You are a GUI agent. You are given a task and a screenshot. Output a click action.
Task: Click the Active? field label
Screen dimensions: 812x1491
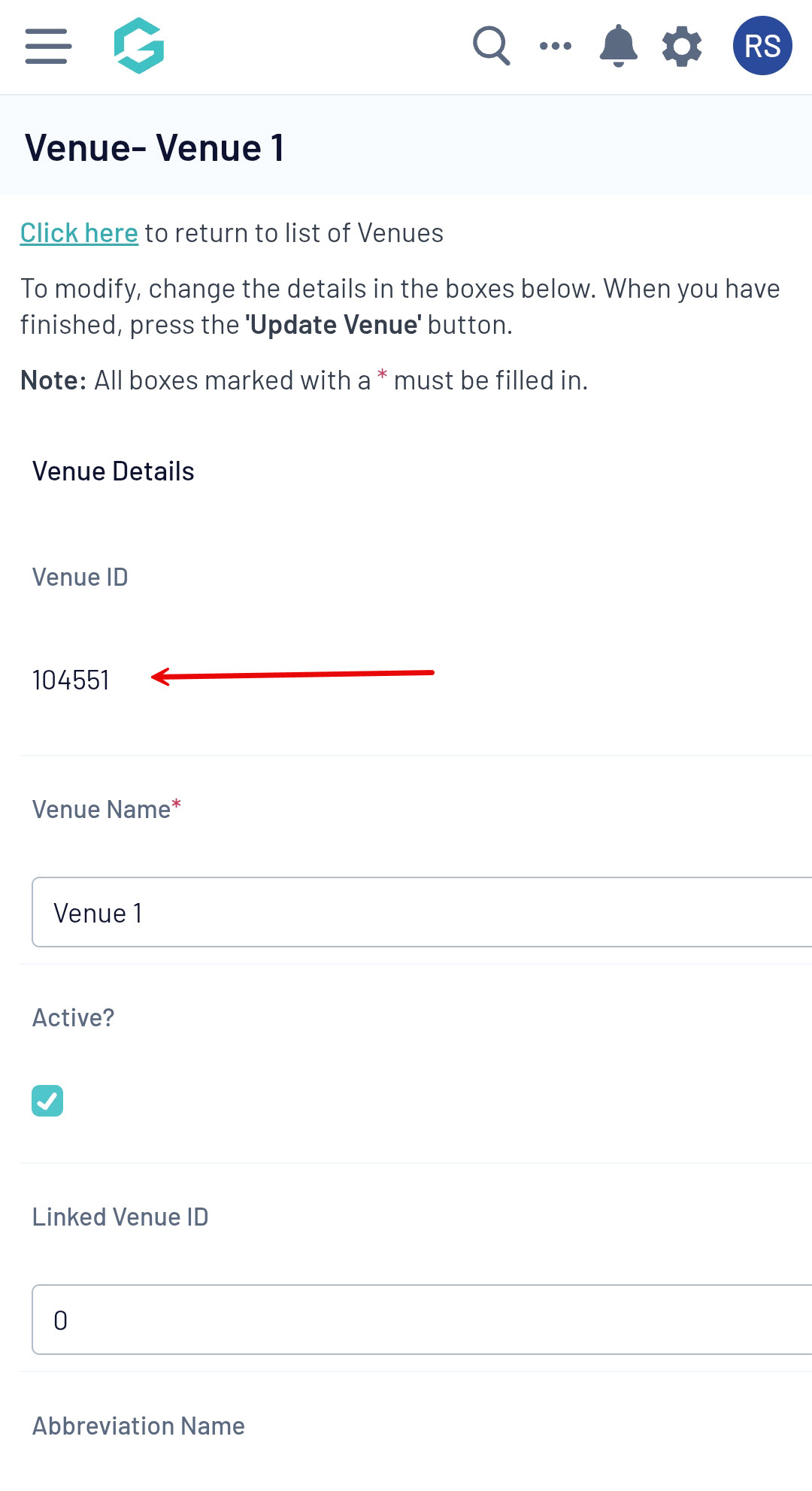click(73, 1017)
